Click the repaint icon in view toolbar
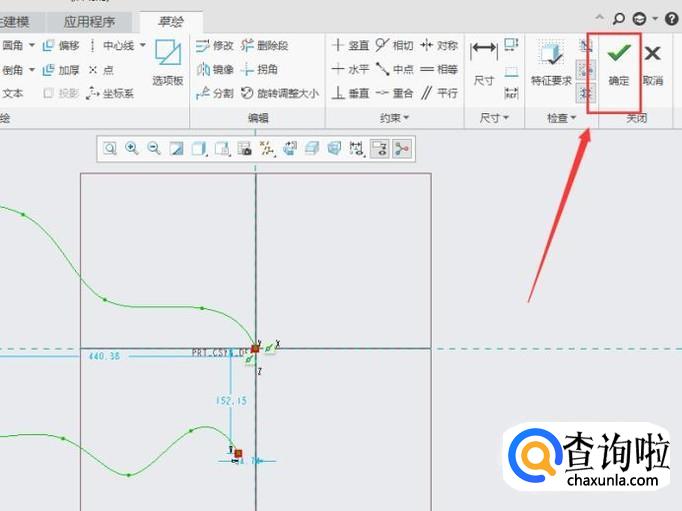 pos(176,149)
